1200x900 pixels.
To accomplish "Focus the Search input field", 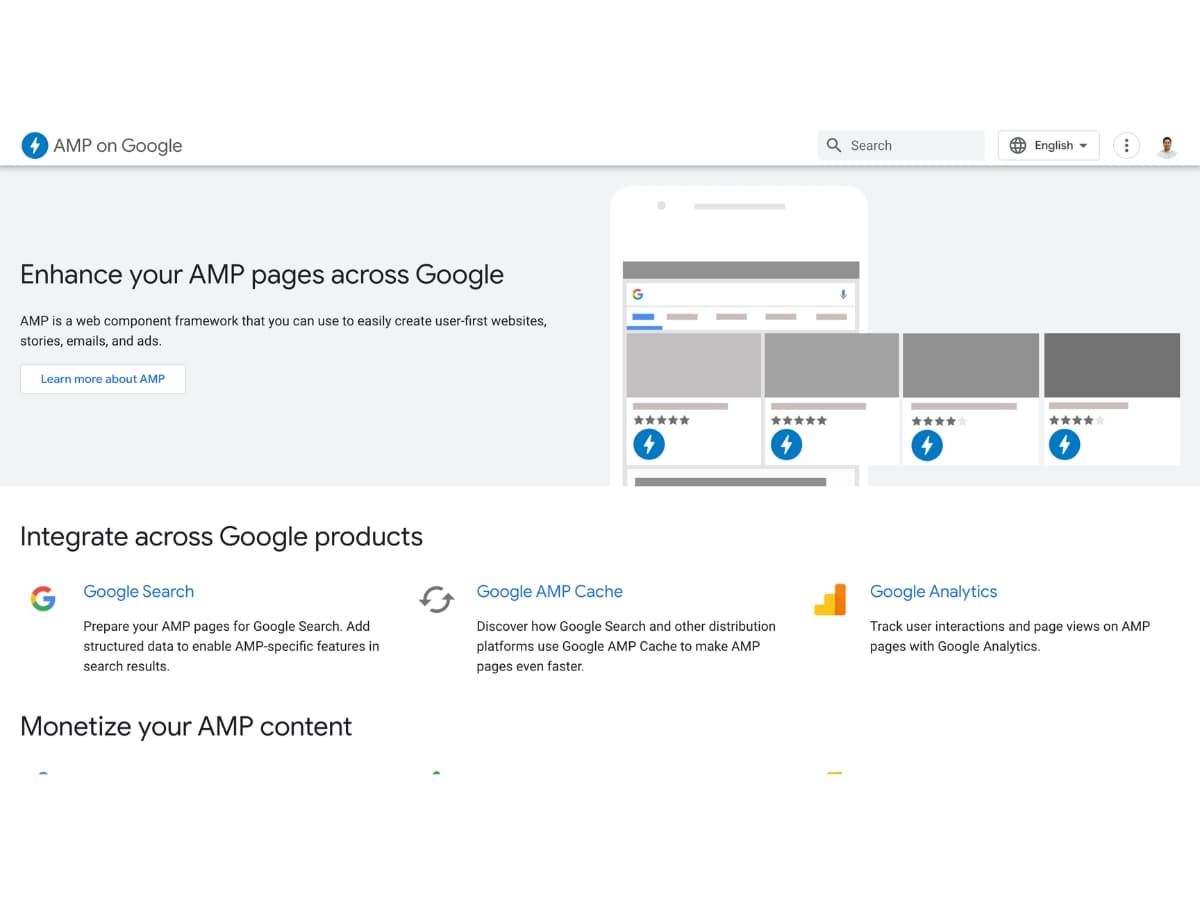I will click(x=901, y=146).
